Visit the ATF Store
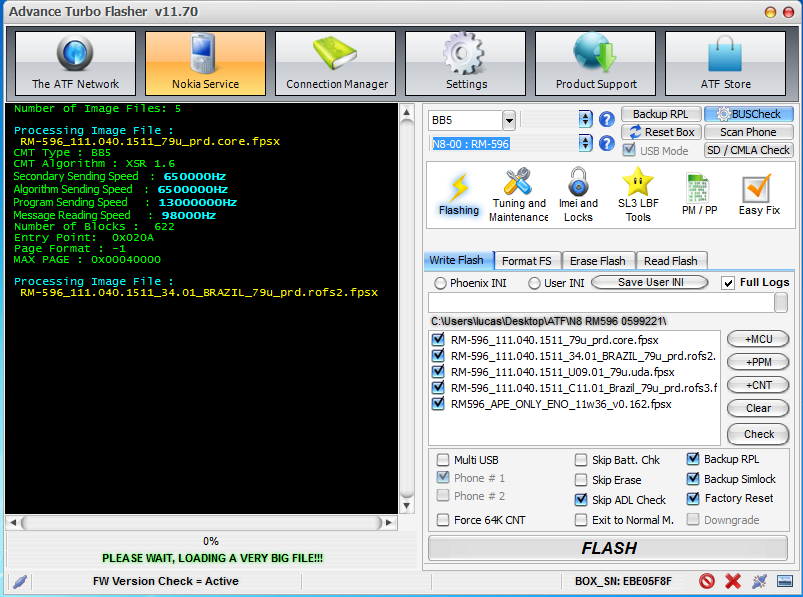 (x=726, y=63)
